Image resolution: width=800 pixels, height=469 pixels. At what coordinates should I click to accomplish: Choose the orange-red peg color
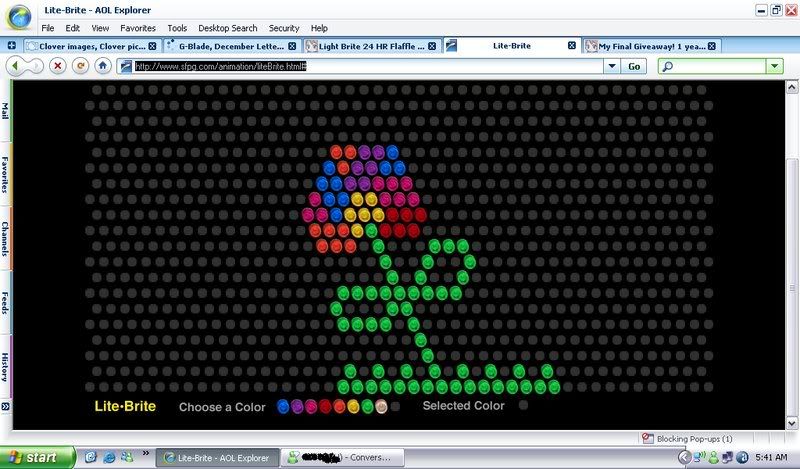click(x=339, y=406)
